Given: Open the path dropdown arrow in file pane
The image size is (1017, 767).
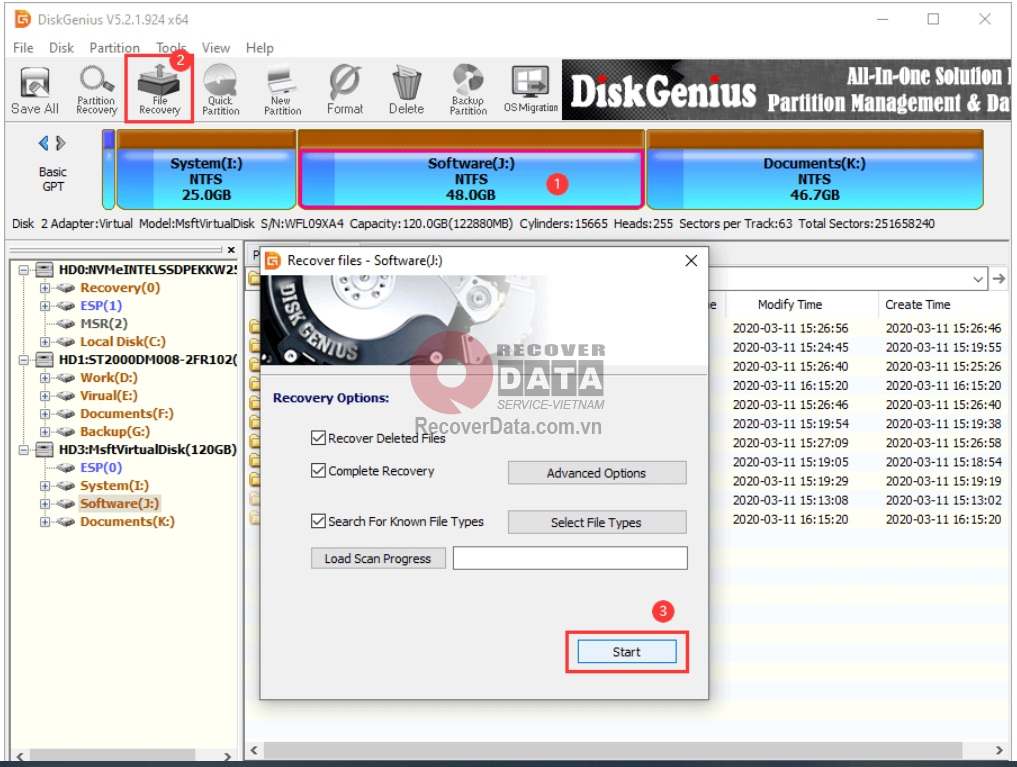Looking at the screenshot, I should coord(978,279).
